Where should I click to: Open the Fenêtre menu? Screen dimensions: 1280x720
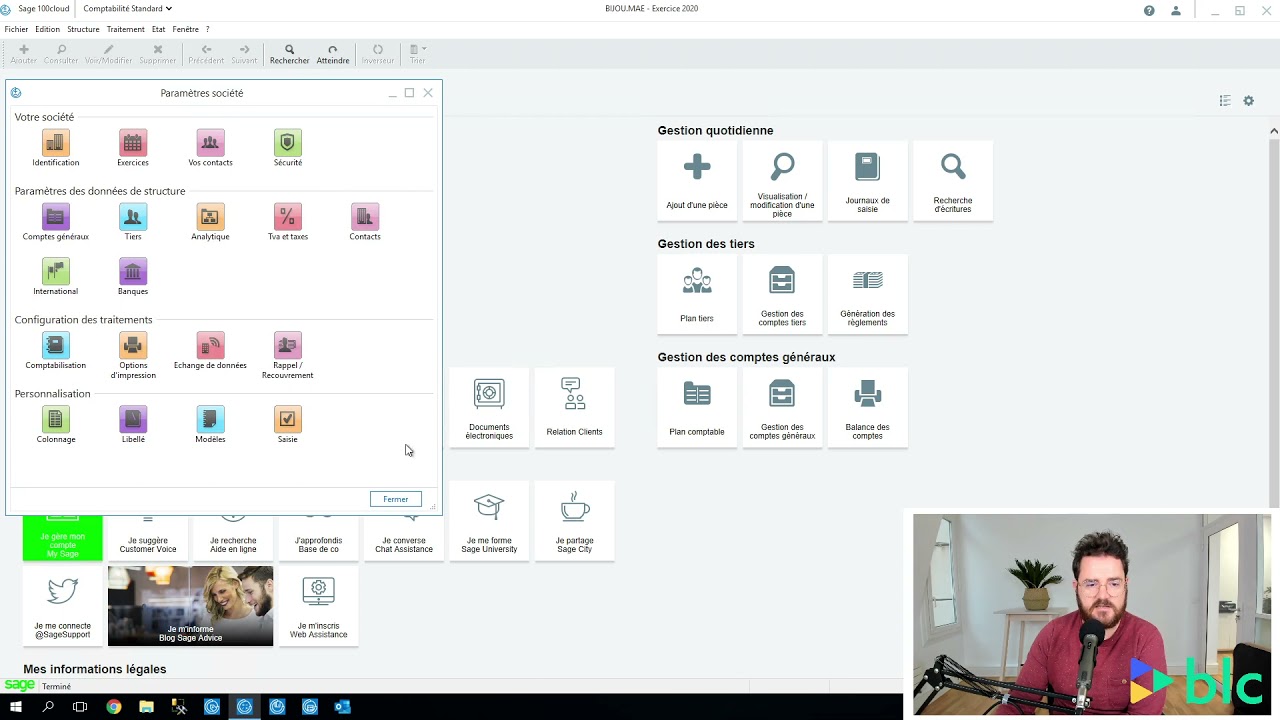pos(185,29)
